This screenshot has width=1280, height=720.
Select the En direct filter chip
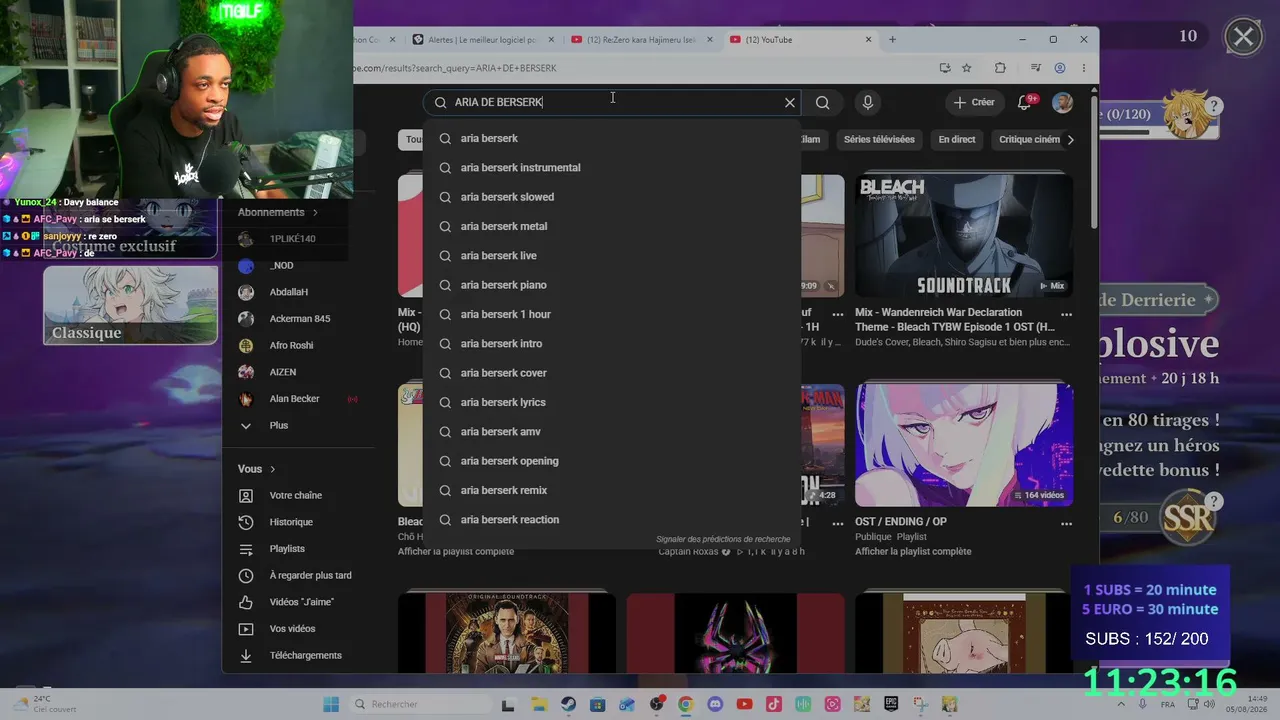coord(957,140)
